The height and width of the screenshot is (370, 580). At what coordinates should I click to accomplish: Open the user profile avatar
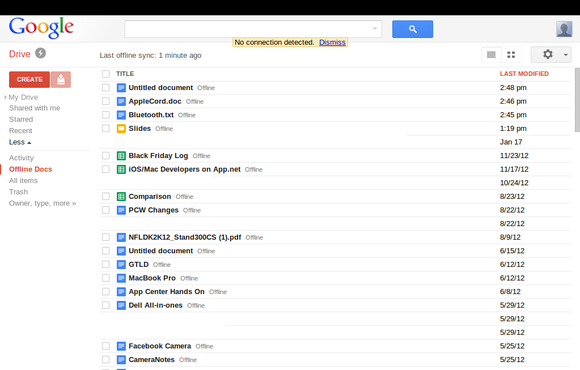564,29
